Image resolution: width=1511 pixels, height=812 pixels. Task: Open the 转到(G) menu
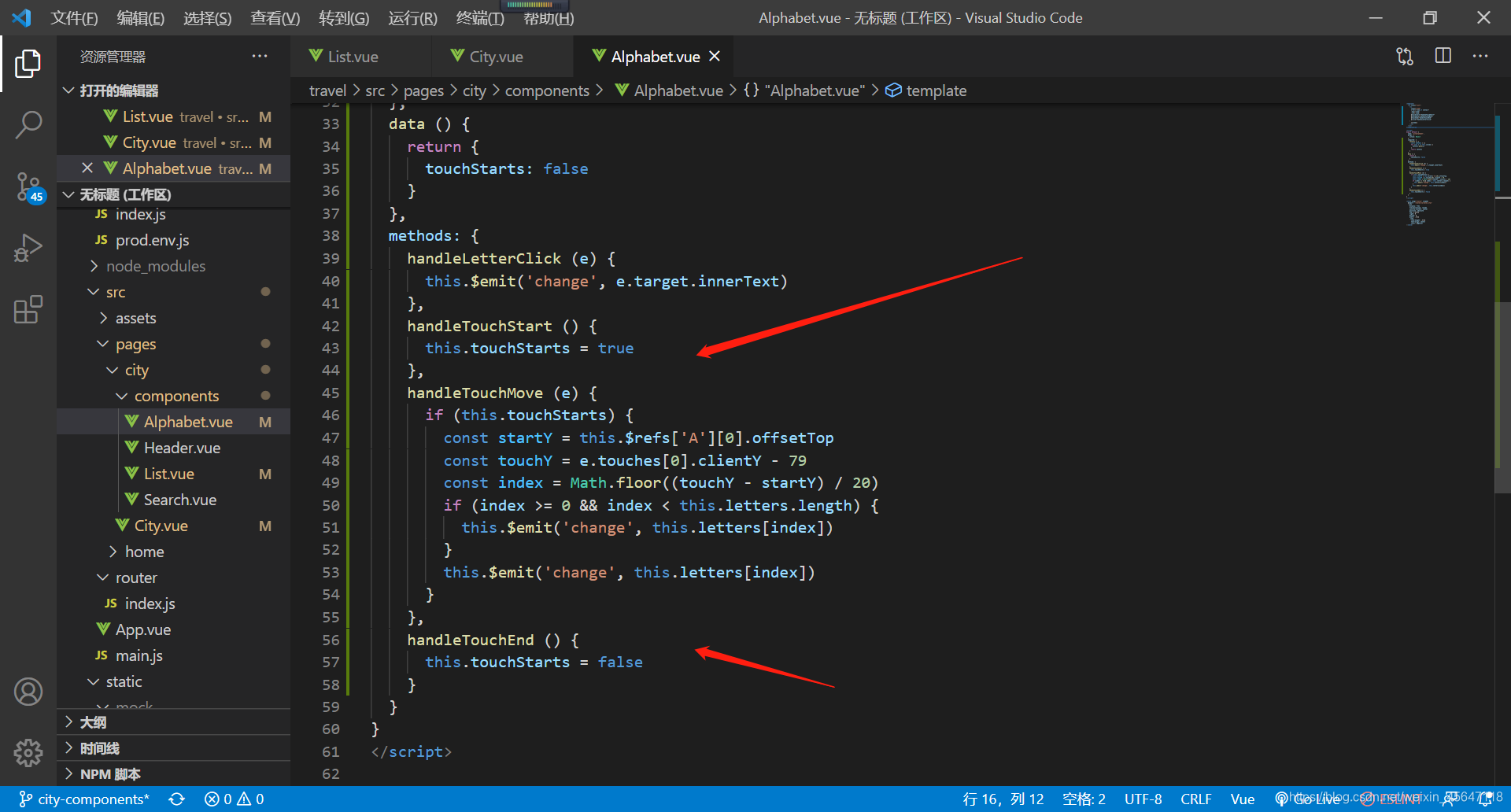click(344, 18)
